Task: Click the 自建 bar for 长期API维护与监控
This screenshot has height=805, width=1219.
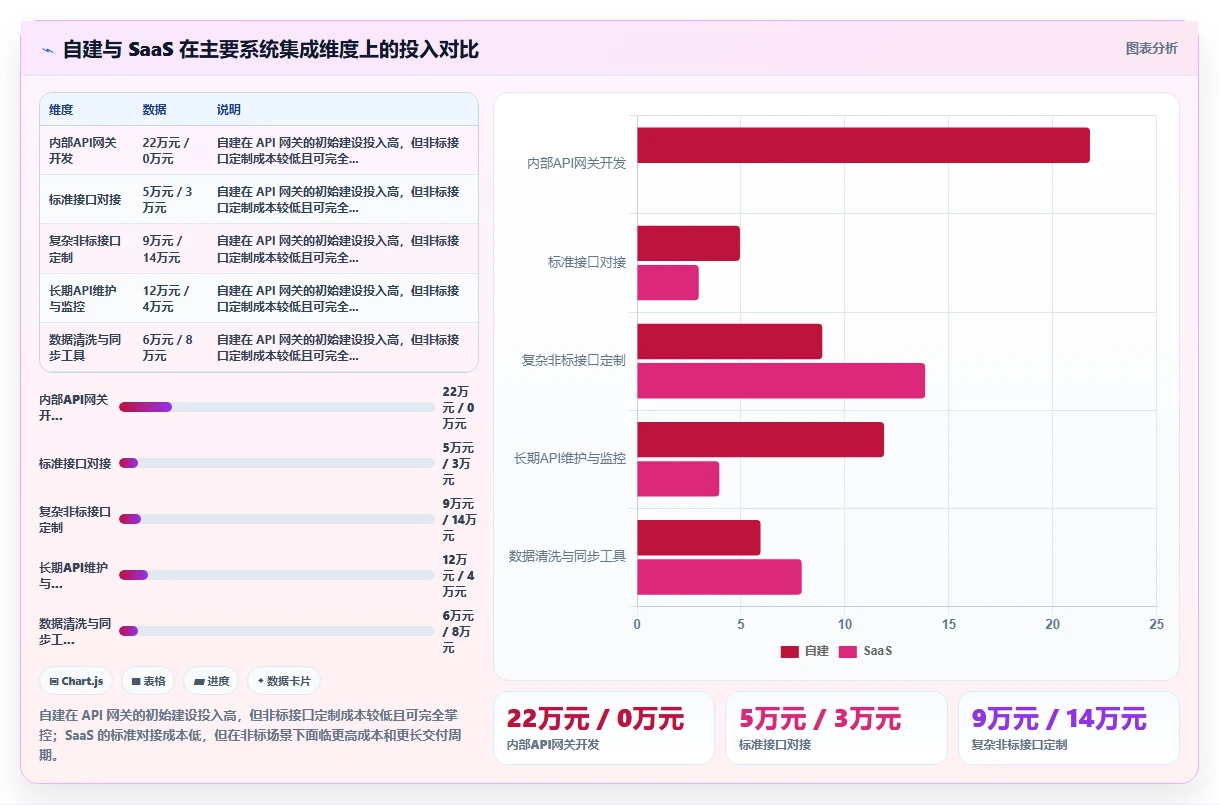Action: click(x=760, y=439)
